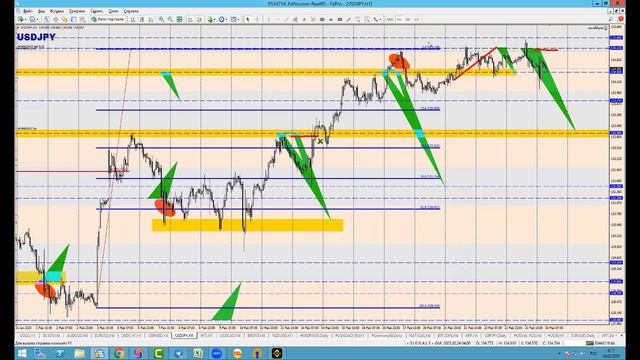640x360 pixels.
Task: Open the Terminal panel
Action: [x=73, y=19]
